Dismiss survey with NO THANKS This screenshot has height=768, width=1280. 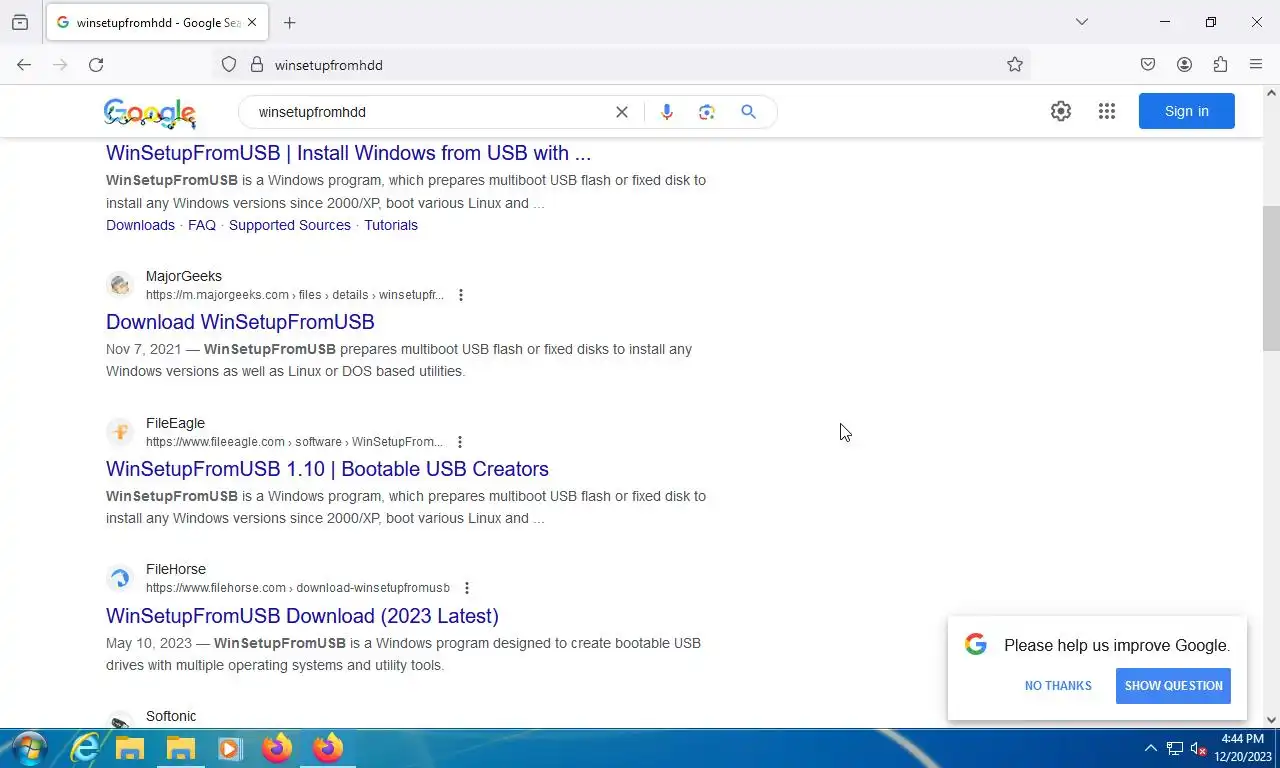point(1058,686)
